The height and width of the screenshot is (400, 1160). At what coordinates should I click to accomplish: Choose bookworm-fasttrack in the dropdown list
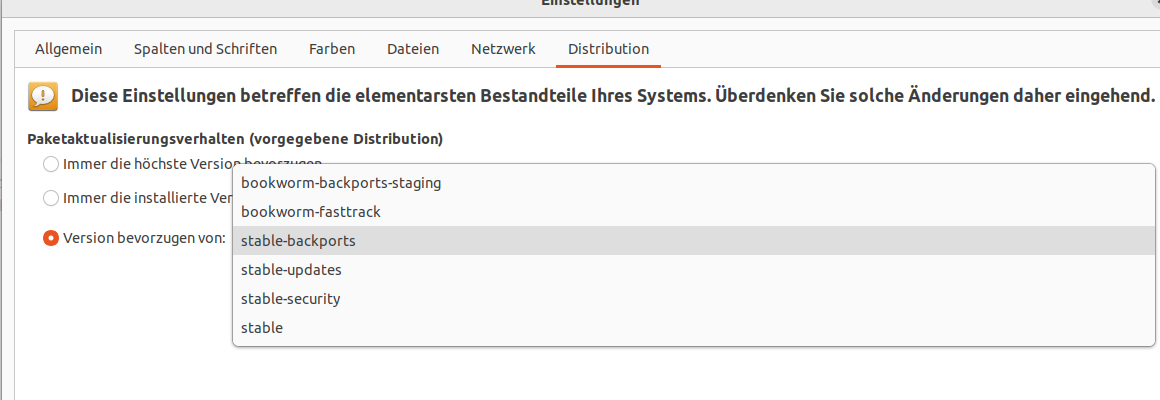point(693,211)
